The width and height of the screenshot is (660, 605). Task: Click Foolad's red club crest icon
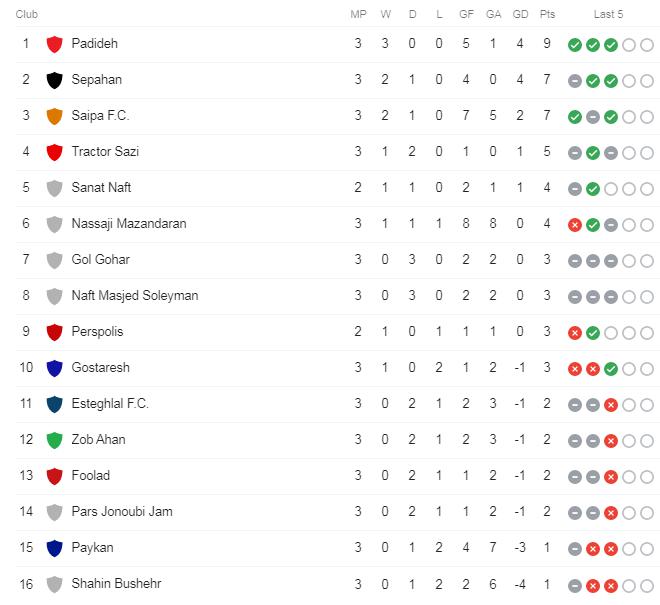[55, 476]
